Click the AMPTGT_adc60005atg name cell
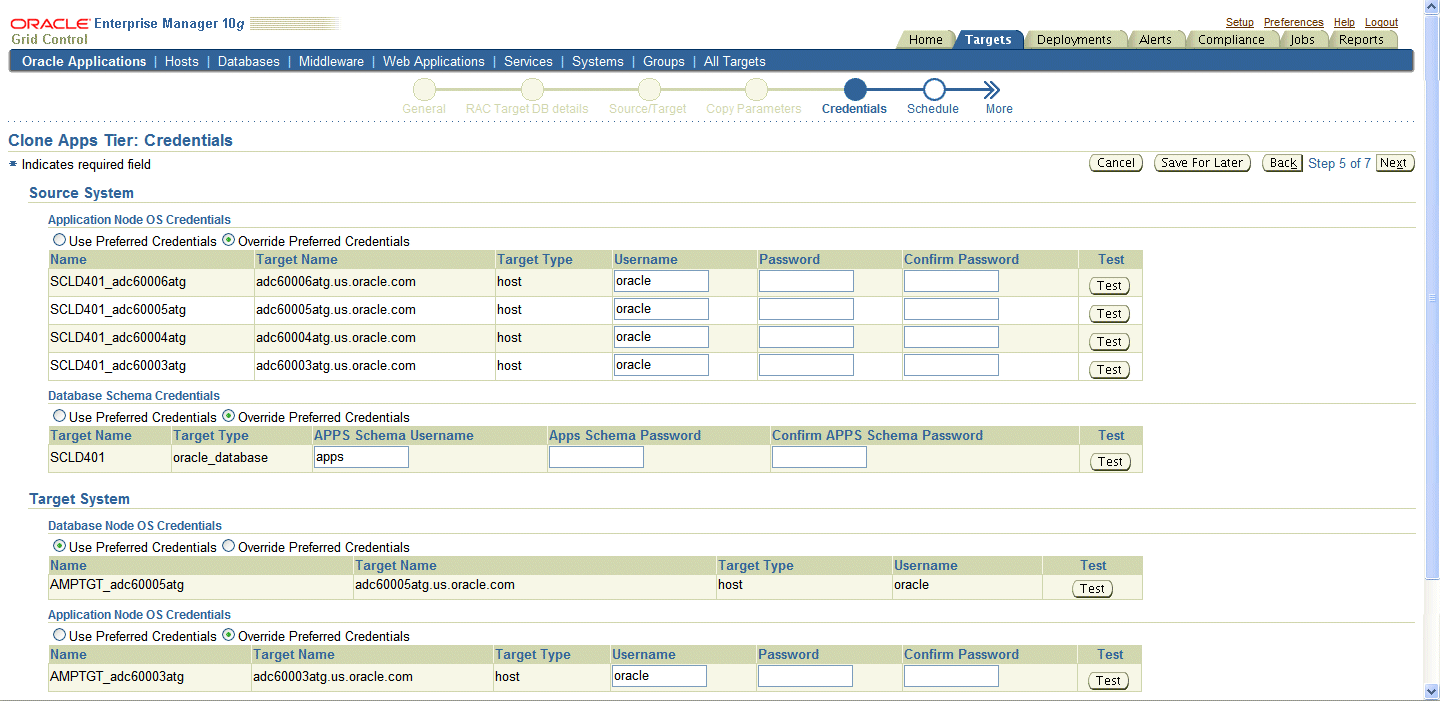Screen dimensions: 1440x701 (x=117, y=585)
